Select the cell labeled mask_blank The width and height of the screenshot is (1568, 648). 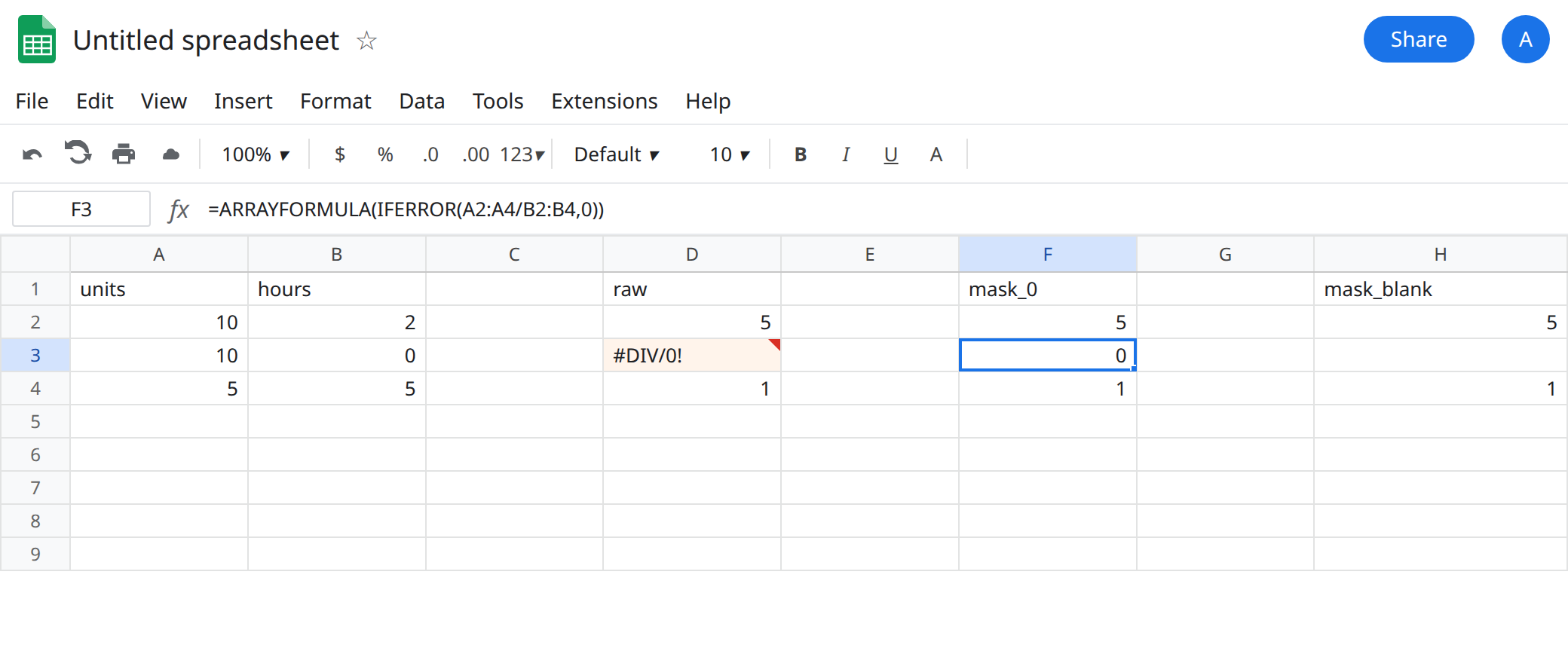coord(1440,289)
